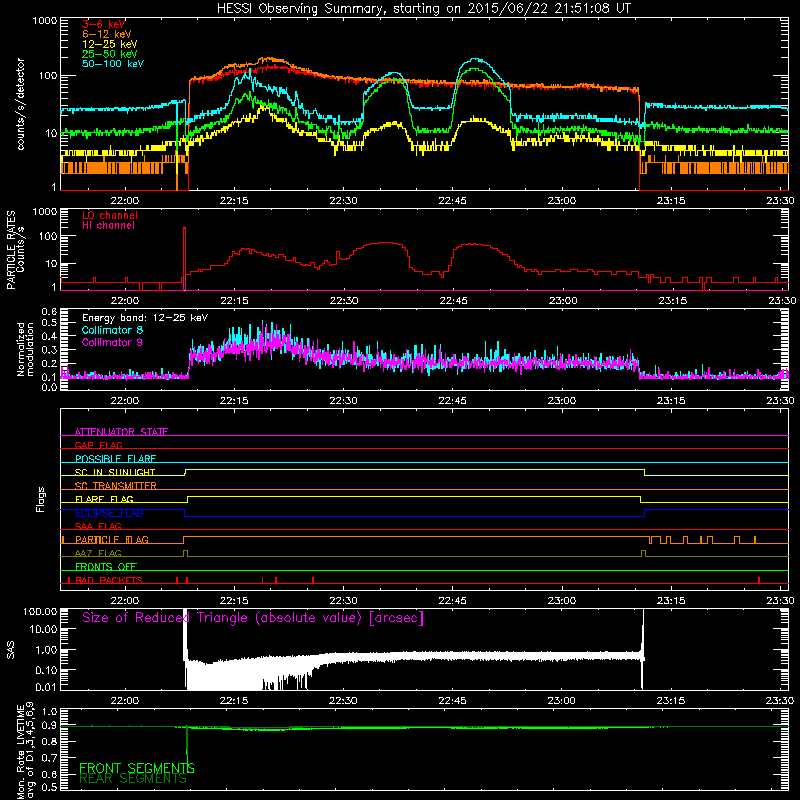800x800 pixels.
Task: Click the 'POSSIBLE FLARE' flag label
Action: pos(116,459)
